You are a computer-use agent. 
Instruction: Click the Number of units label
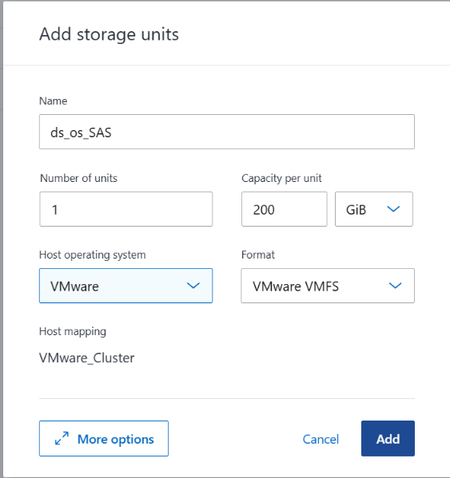pyautogui.click(x=79, y=178)
